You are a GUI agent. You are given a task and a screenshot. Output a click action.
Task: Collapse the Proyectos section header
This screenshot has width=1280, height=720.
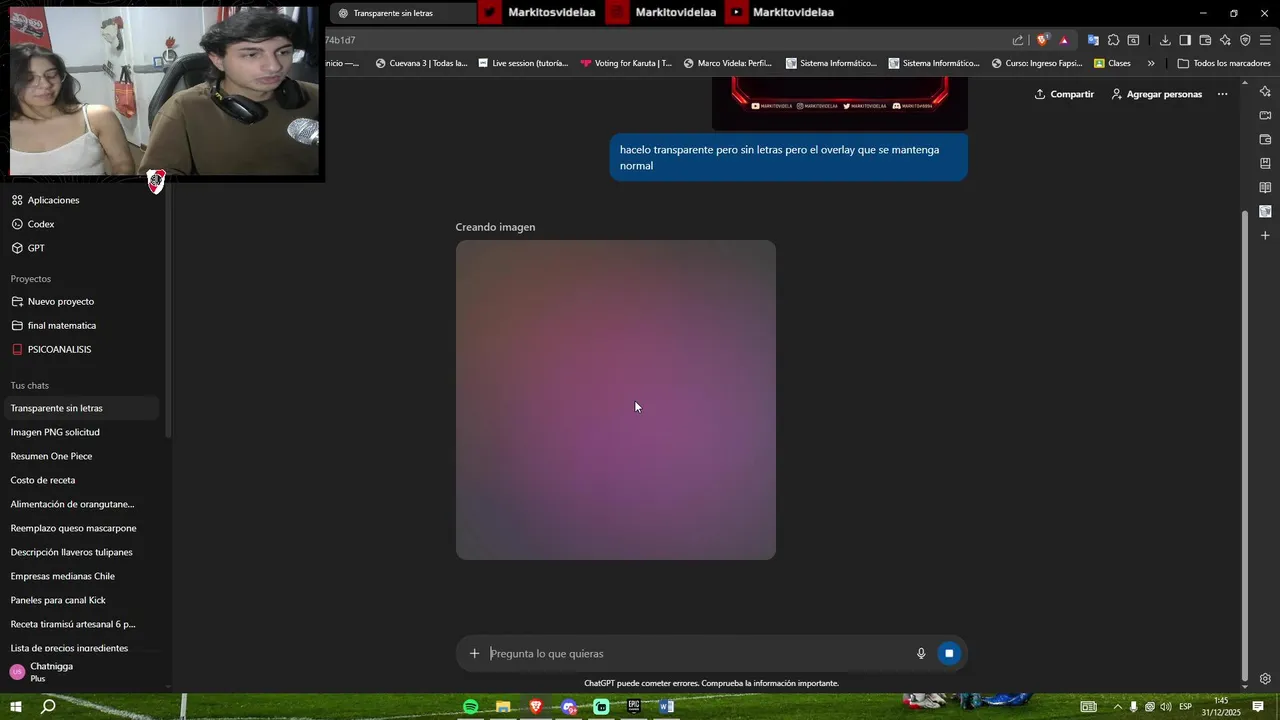tap(31, 279)
